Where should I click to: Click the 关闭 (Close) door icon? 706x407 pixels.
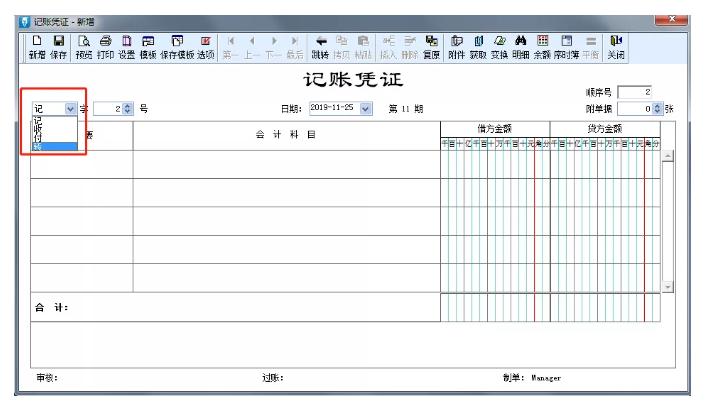(616, 47)
